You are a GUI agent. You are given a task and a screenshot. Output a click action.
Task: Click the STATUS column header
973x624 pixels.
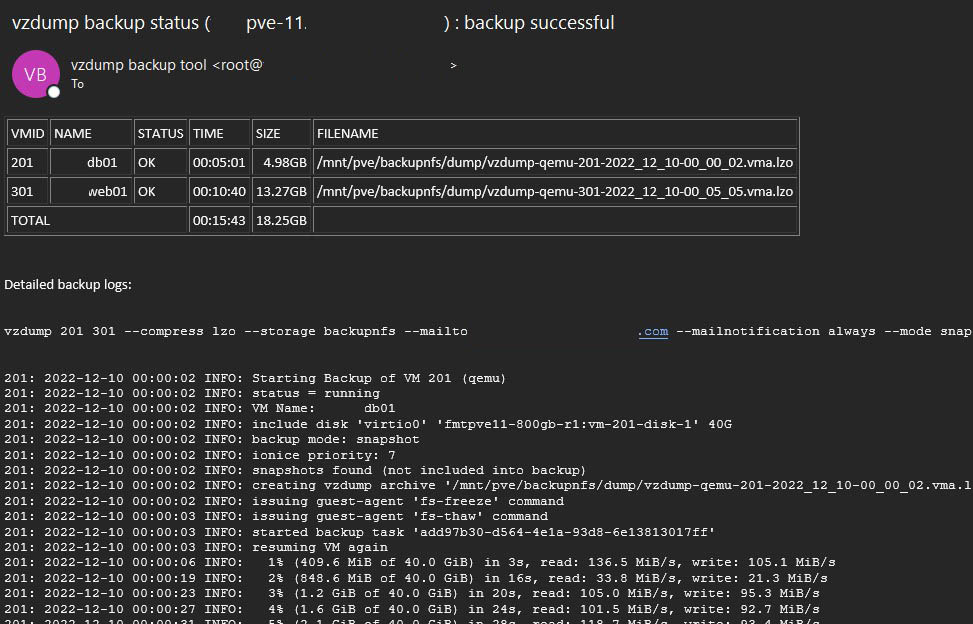pyautogui.click(x=161, y=133)
